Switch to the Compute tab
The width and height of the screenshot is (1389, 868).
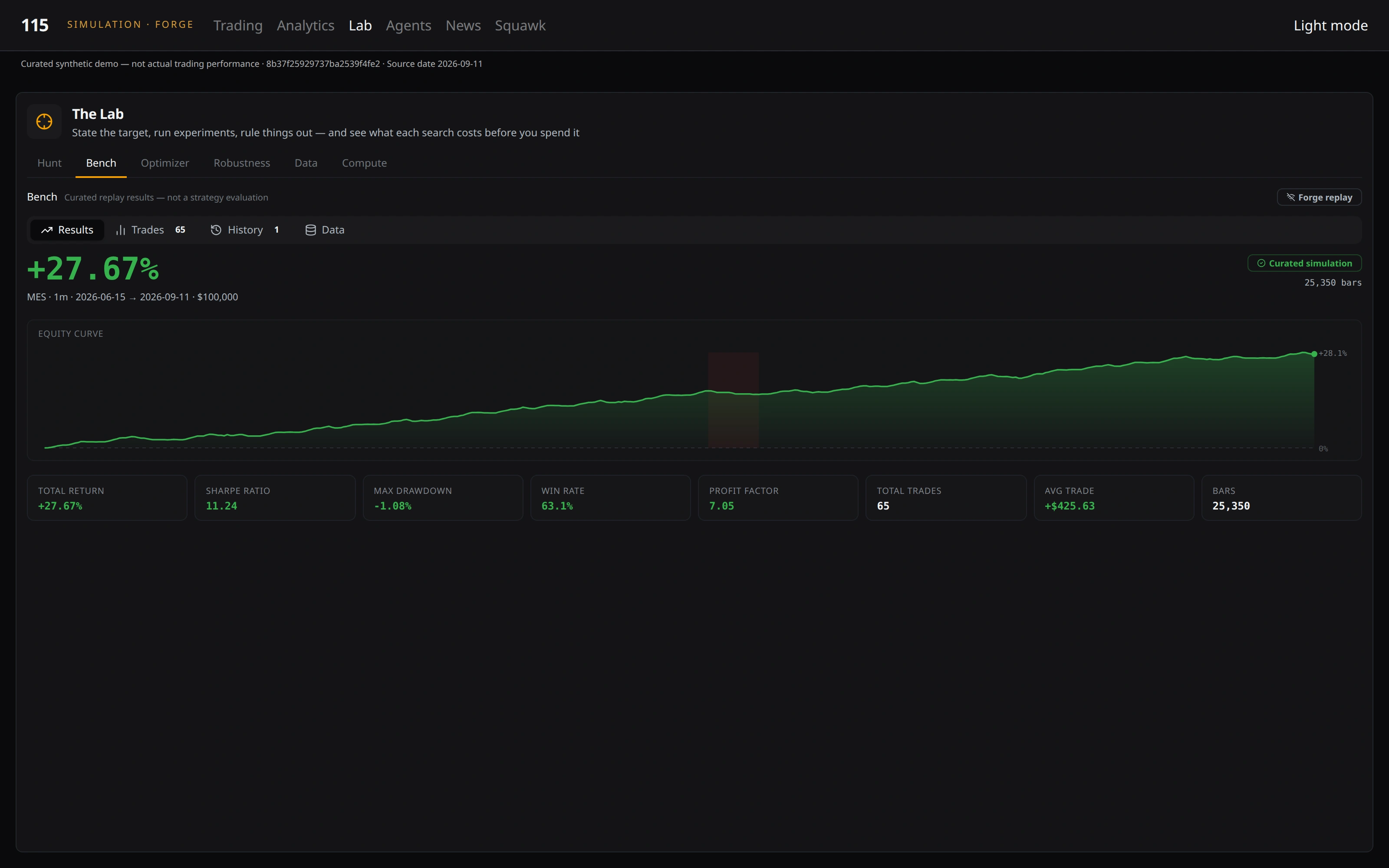click(x=364, y=163)
